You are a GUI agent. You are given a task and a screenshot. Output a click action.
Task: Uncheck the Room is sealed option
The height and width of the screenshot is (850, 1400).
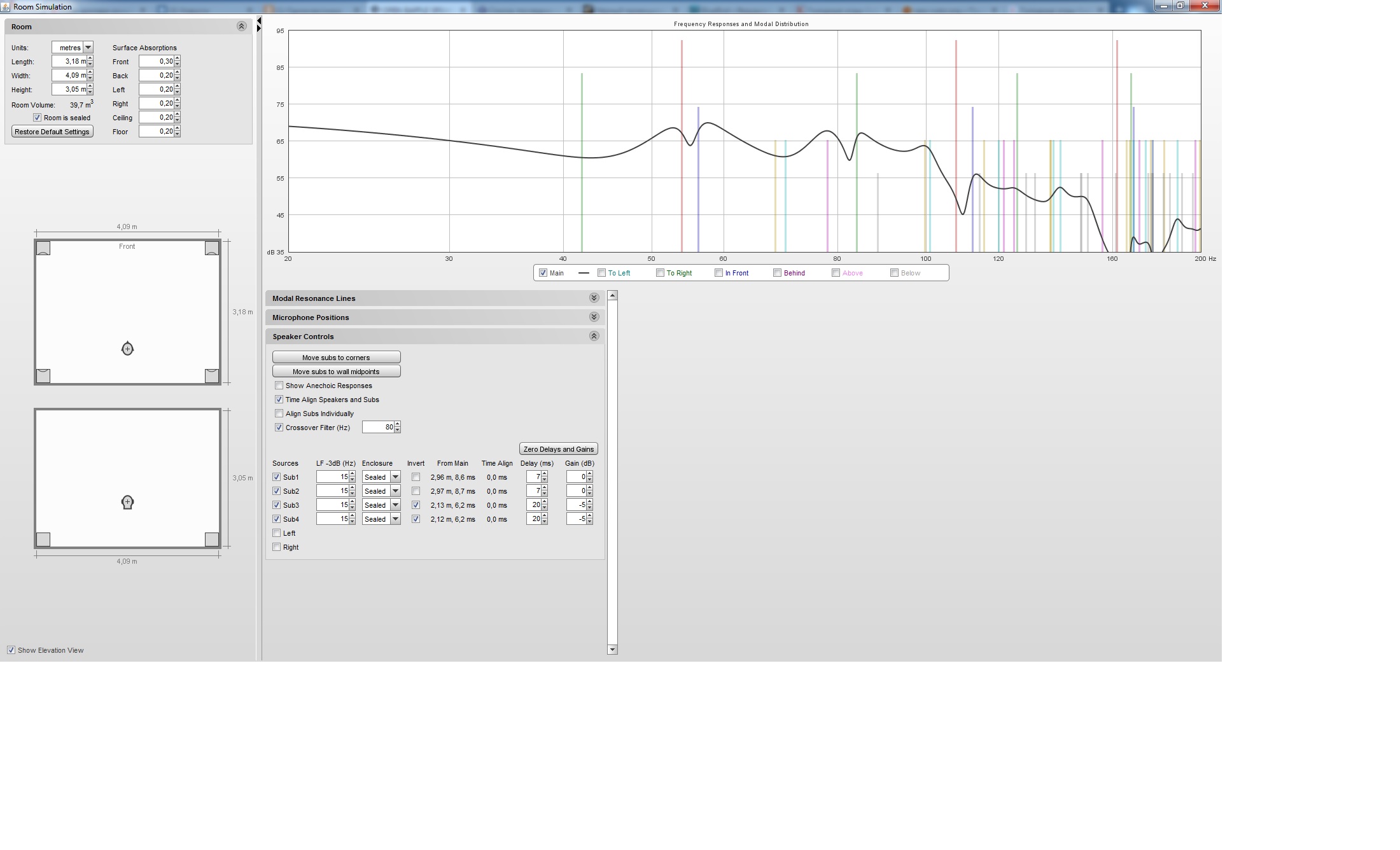(38, 118)
